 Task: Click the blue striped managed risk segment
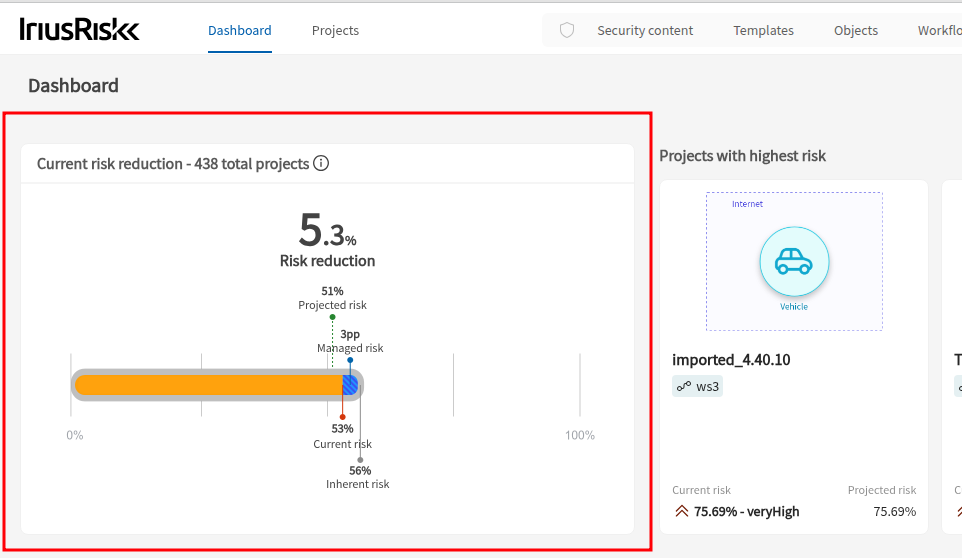[x=350, y=385]
